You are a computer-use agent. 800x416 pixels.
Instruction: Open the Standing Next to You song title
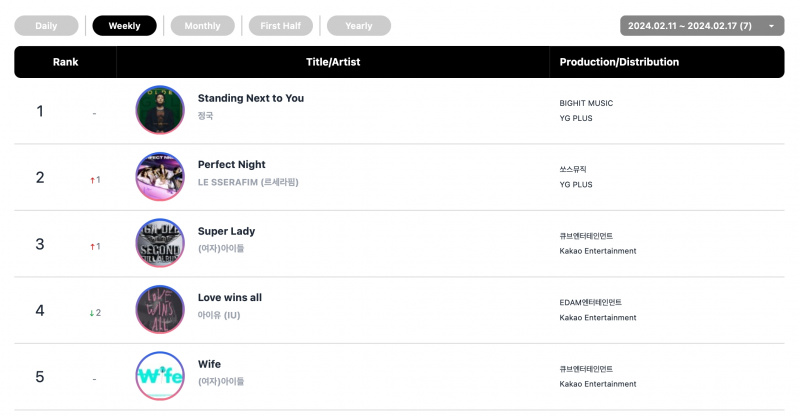(x=251, y=98)
